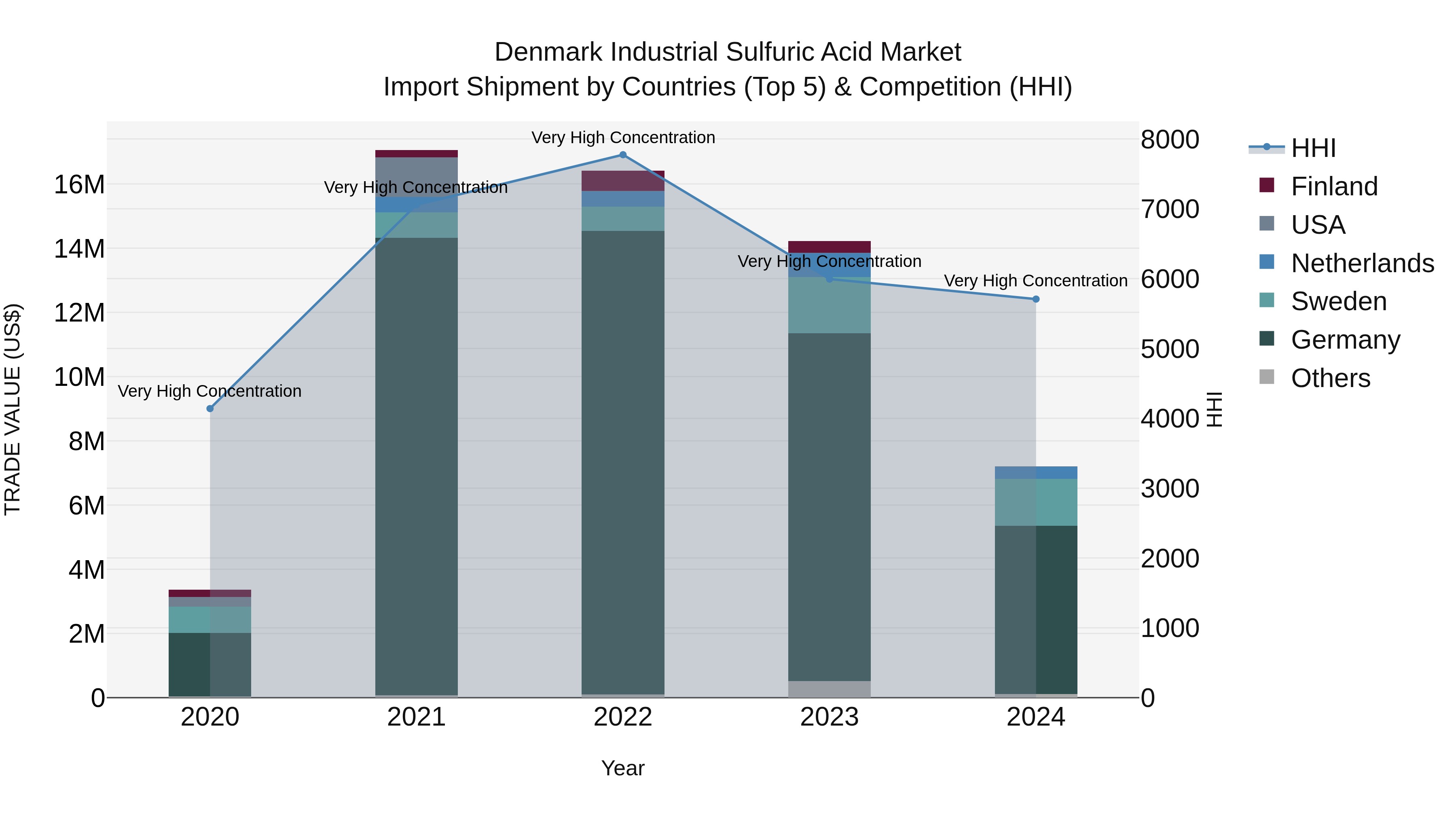
Task: Select the Germany segment of 2021 bar
Action: click(x=417, y=466)
